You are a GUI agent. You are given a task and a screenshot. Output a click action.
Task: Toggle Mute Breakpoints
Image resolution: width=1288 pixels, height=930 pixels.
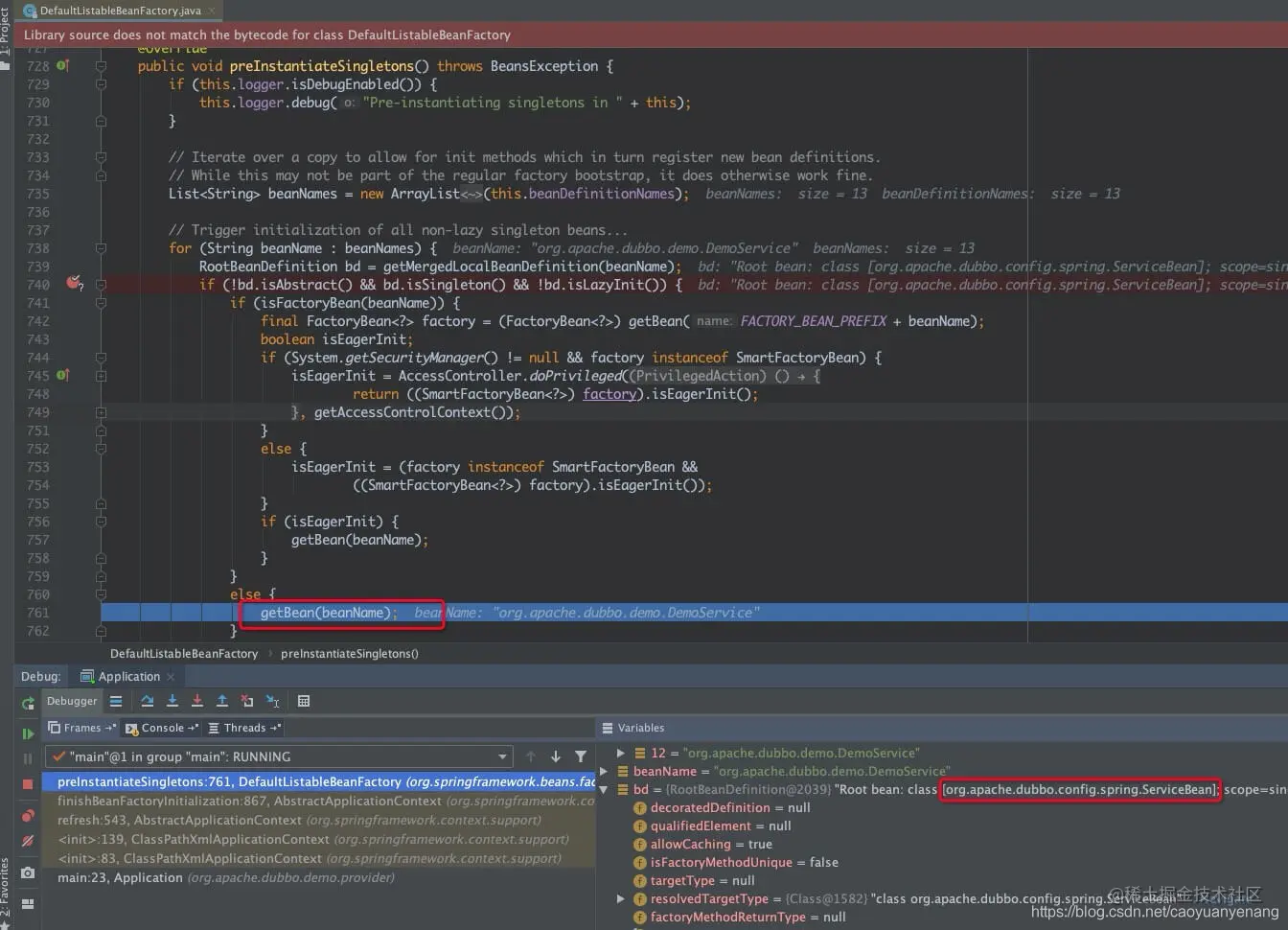28,841
